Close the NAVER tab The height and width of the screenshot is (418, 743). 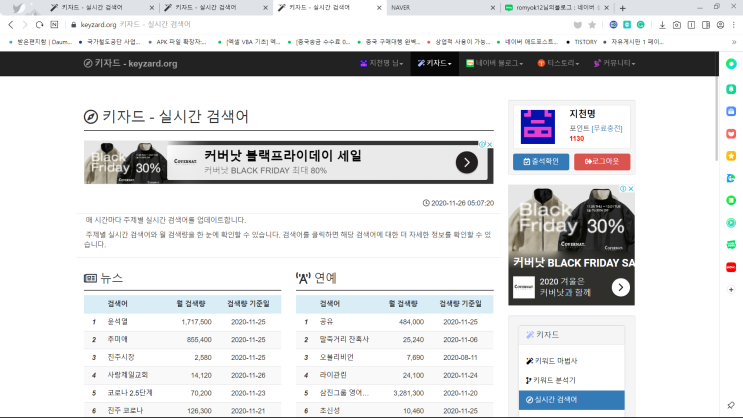click(492, 8)
